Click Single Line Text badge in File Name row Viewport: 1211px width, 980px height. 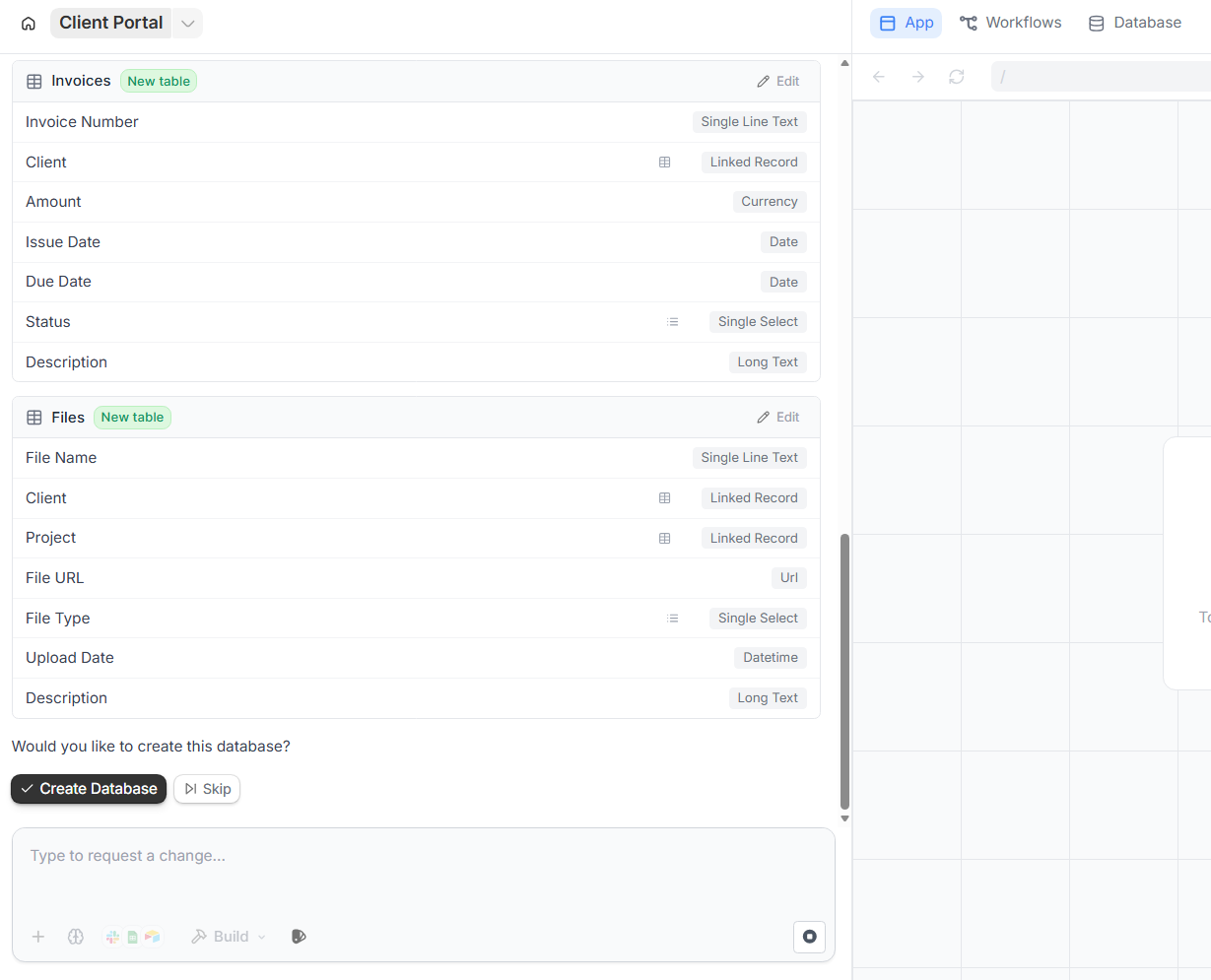click(750, 458)
